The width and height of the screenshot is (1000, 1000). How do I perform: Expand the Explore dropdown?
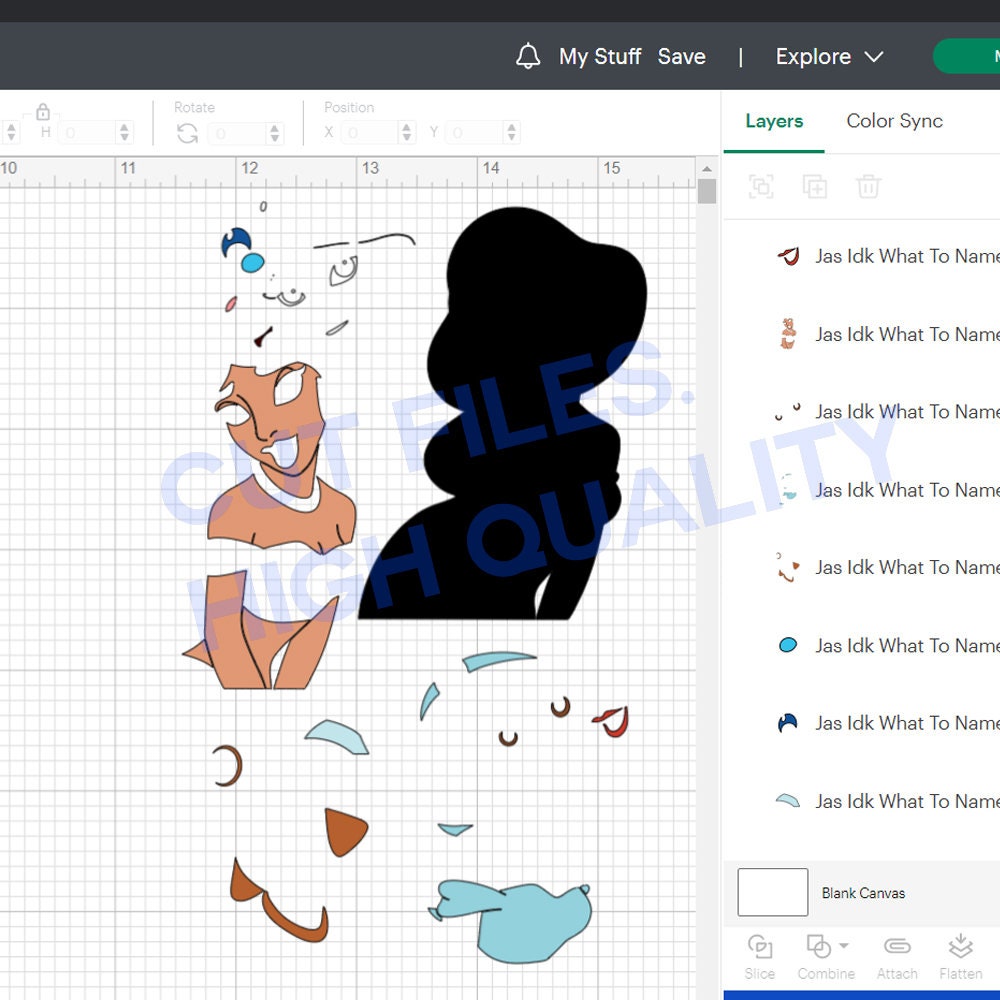tap(829, 56)
